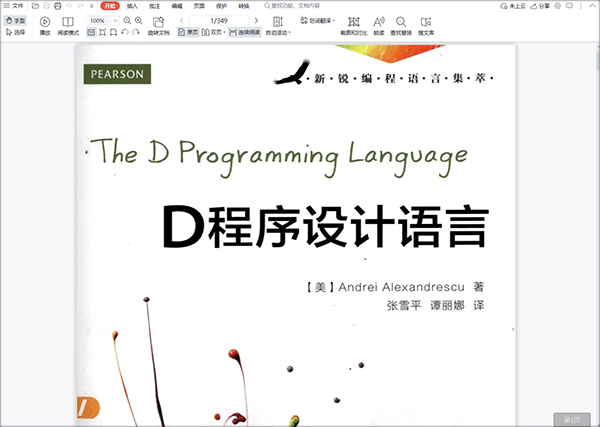
Task: Click the zoom in magnifier icon
Action: pyautogui.click(x=139, y=21)
